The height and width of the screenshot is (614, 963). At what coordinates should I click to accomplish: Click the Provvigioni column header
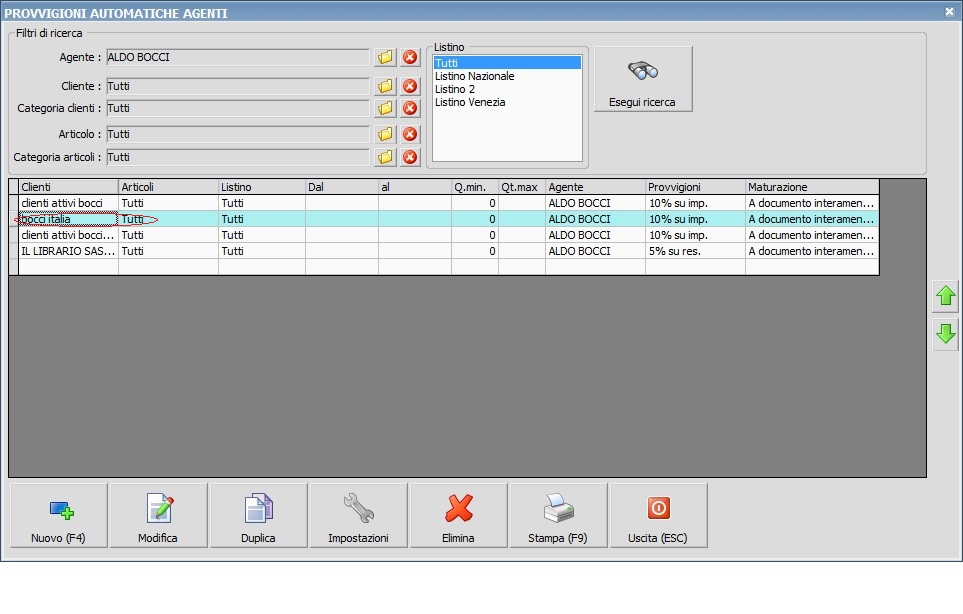[695, 187]
